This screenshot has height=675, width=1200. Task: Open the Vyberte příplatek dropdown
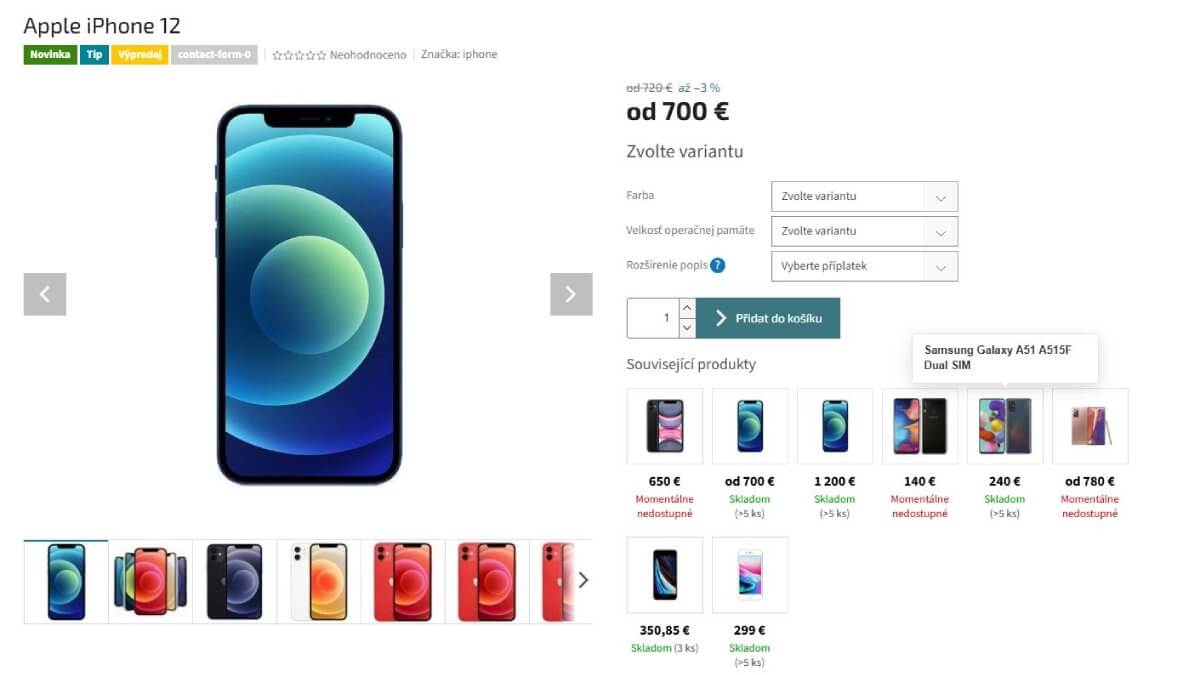click(864, 266)
